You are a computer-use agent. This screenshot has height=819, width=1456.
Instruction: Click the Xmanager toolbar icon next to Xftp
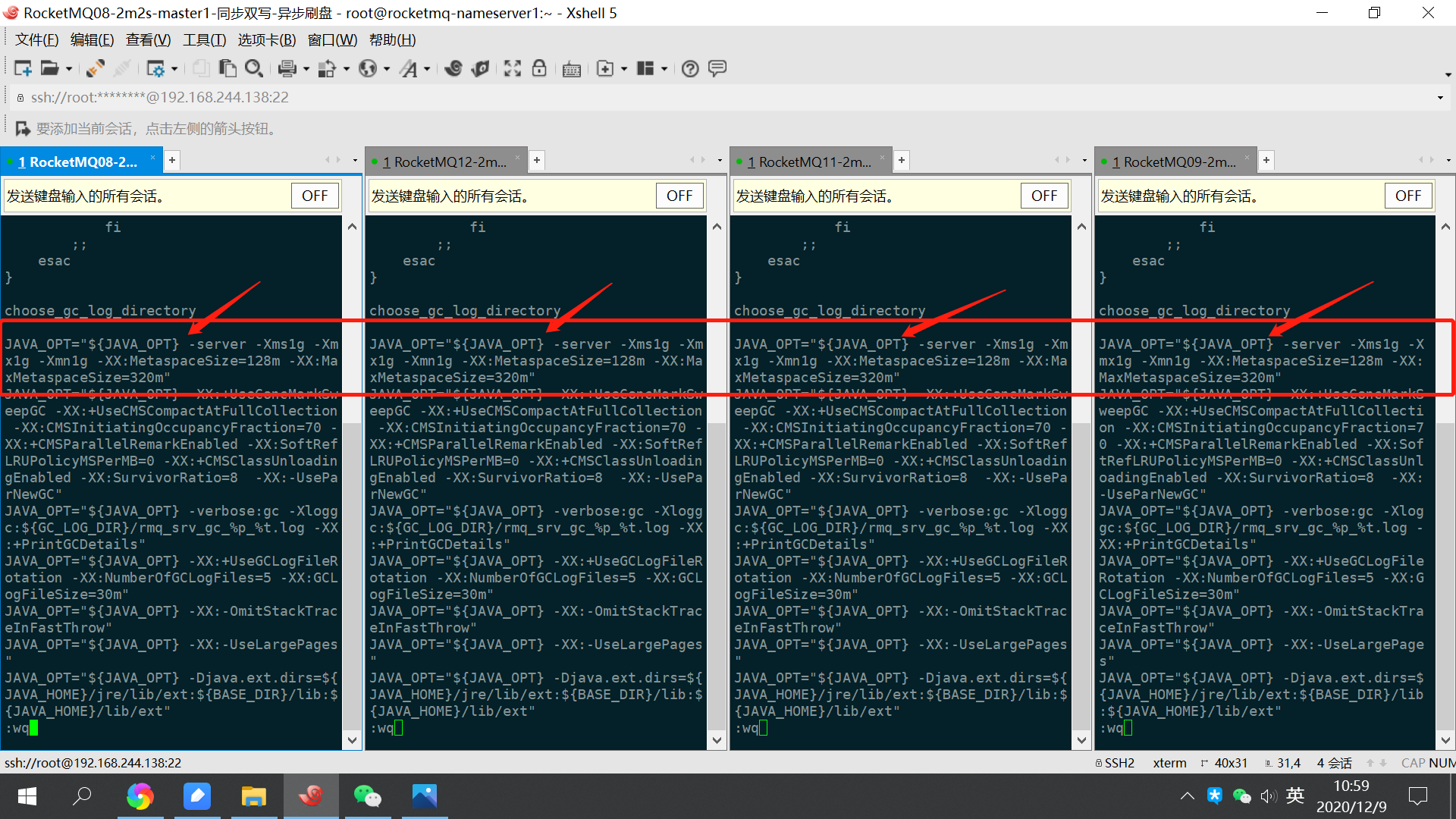(x=480, y=68)
